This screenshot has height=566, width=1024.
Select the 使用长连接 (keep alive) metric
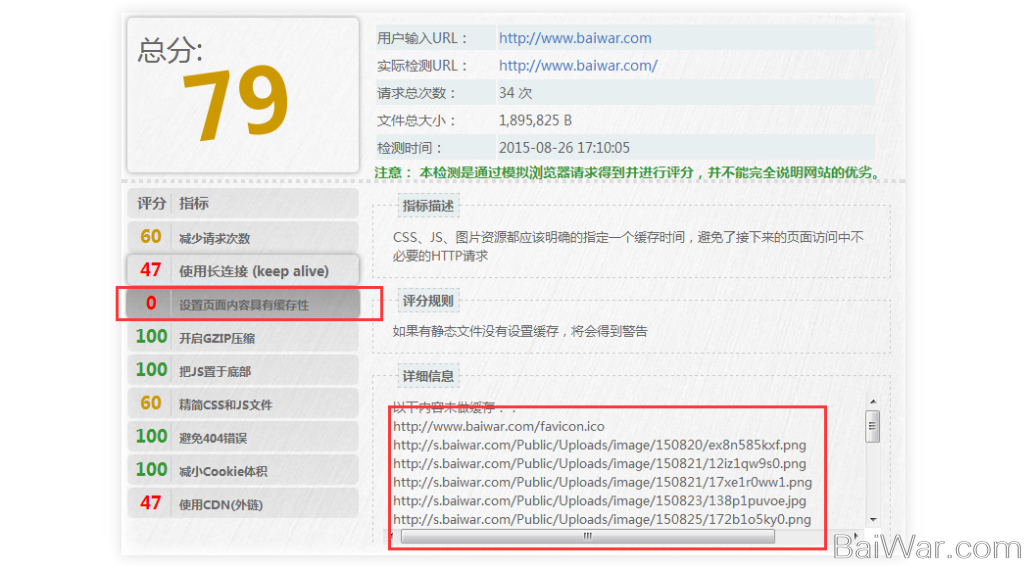tap(243, 270)
